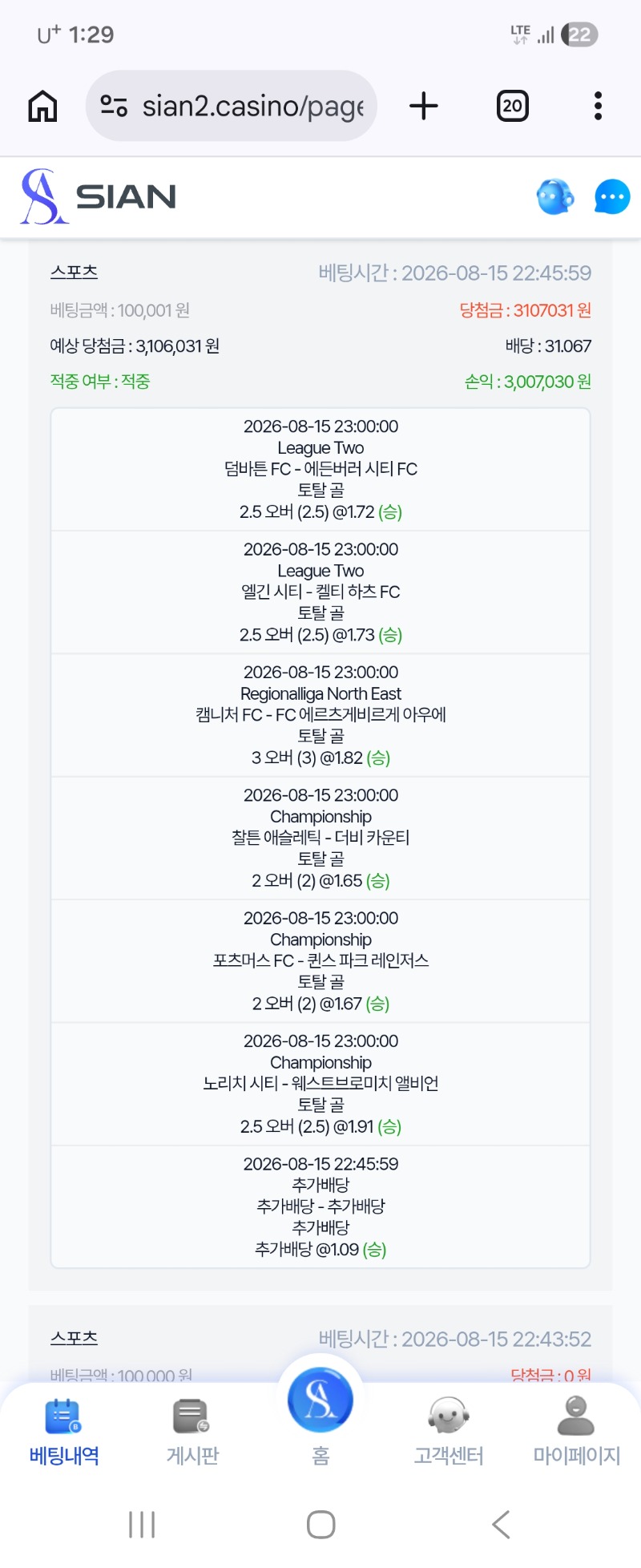Tap the sian2.casino address bar
This screenshot has width=641, height=1568.
pyautogui.click(x=232, y=106)
